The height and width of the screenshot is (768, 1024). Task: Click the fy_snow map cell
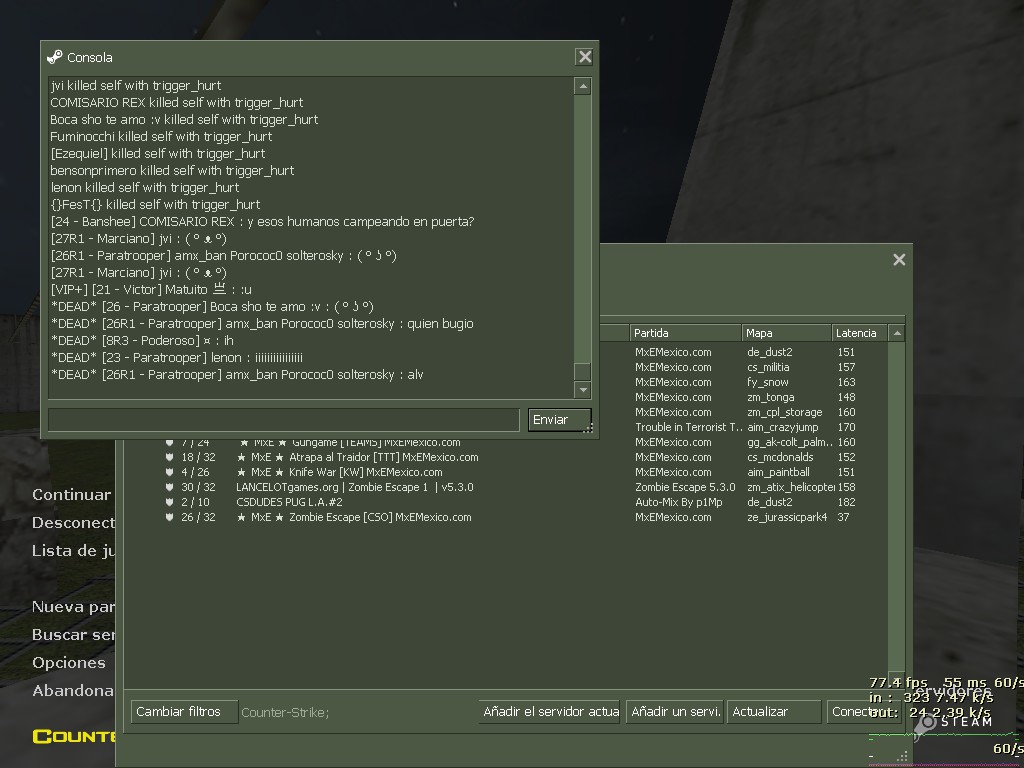[x=767, y=382]
